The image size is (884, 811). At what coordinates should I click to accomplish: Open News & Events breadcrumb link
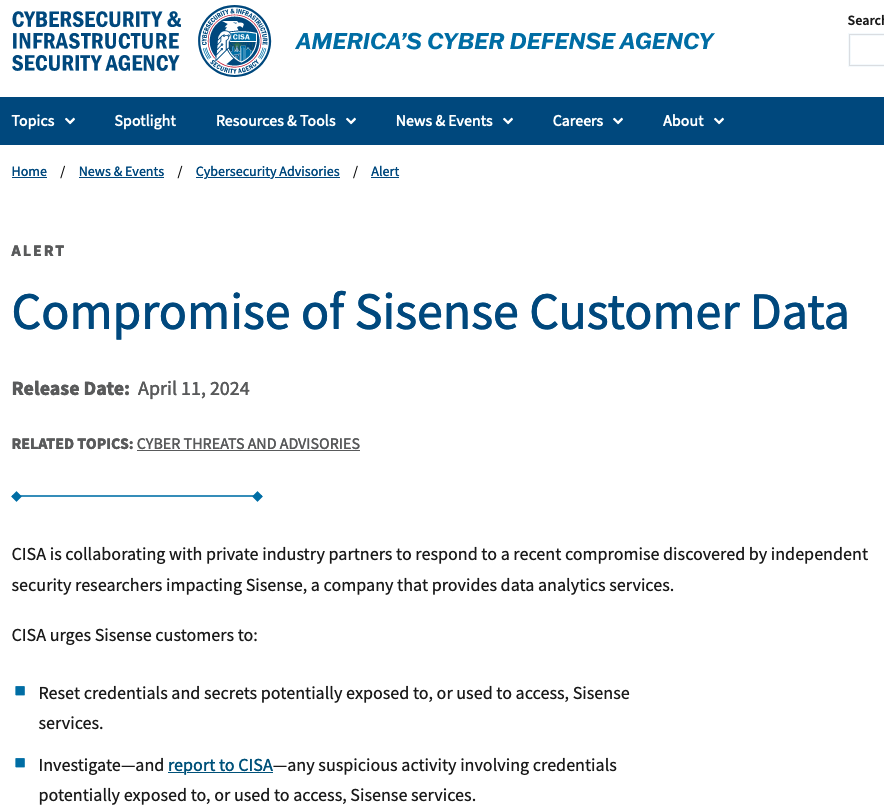click(x=121, y=171)
